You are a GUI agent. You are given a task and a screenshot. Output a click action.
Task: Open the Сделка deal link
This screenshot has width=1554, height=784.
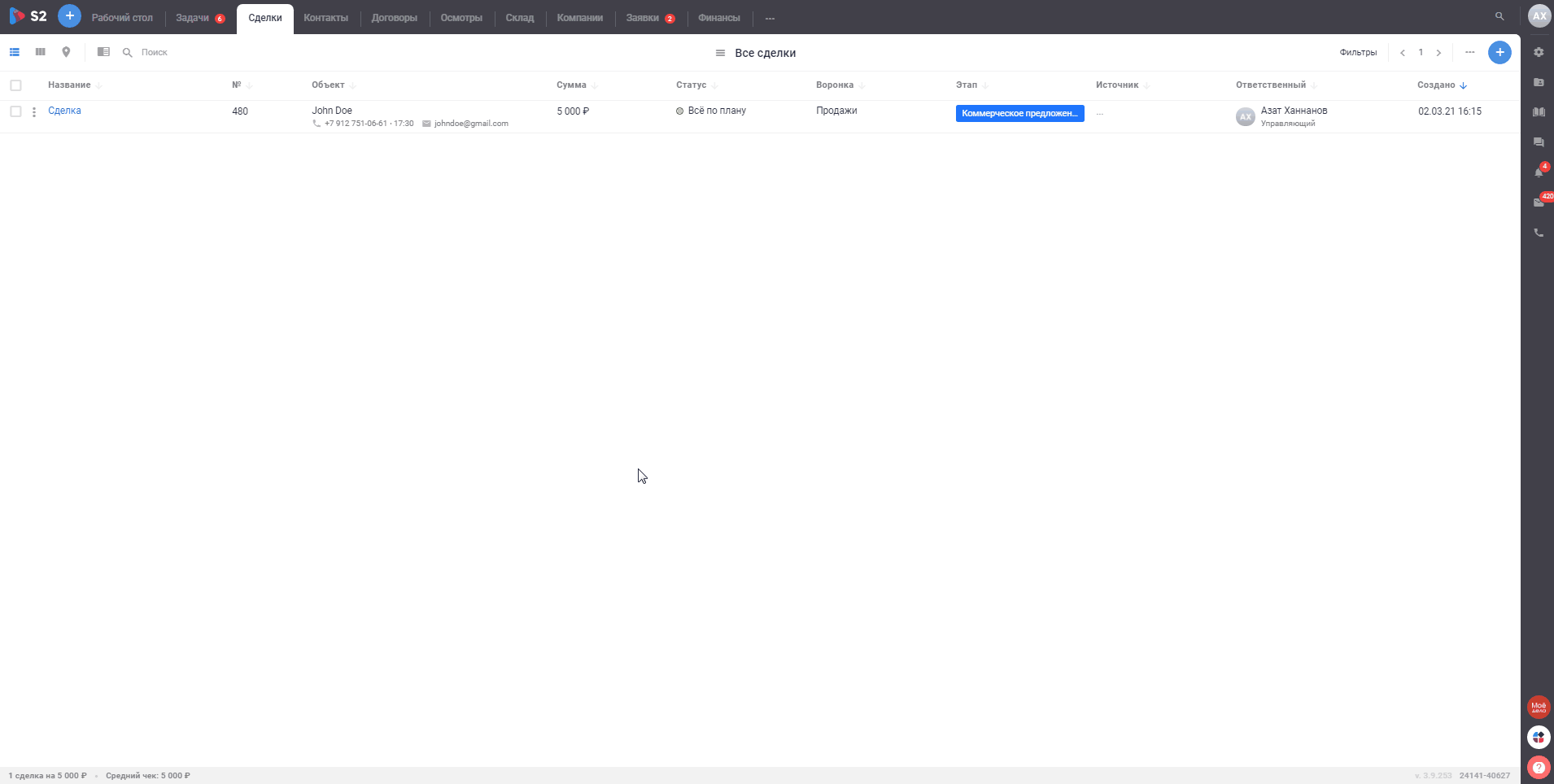click(x=64, y=111)
